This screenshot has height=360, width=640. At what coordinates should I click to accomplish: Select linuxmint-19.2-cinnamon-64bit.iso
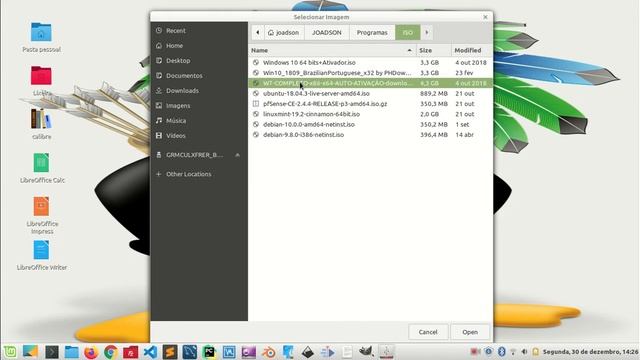[x=370, y=114]
